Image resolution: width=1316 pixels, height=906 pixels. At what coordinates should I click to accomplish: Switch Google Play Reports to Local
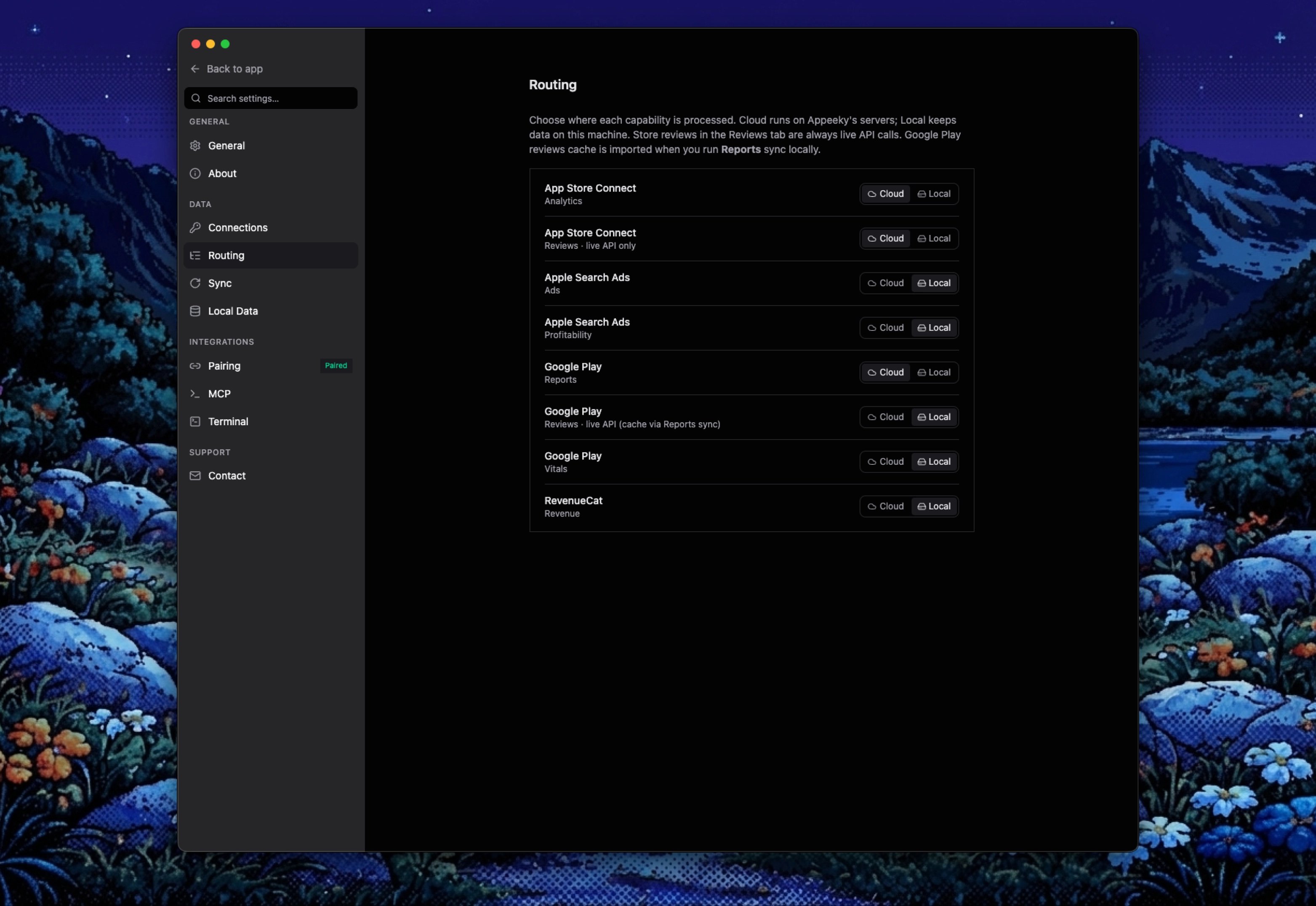(934, 373)
